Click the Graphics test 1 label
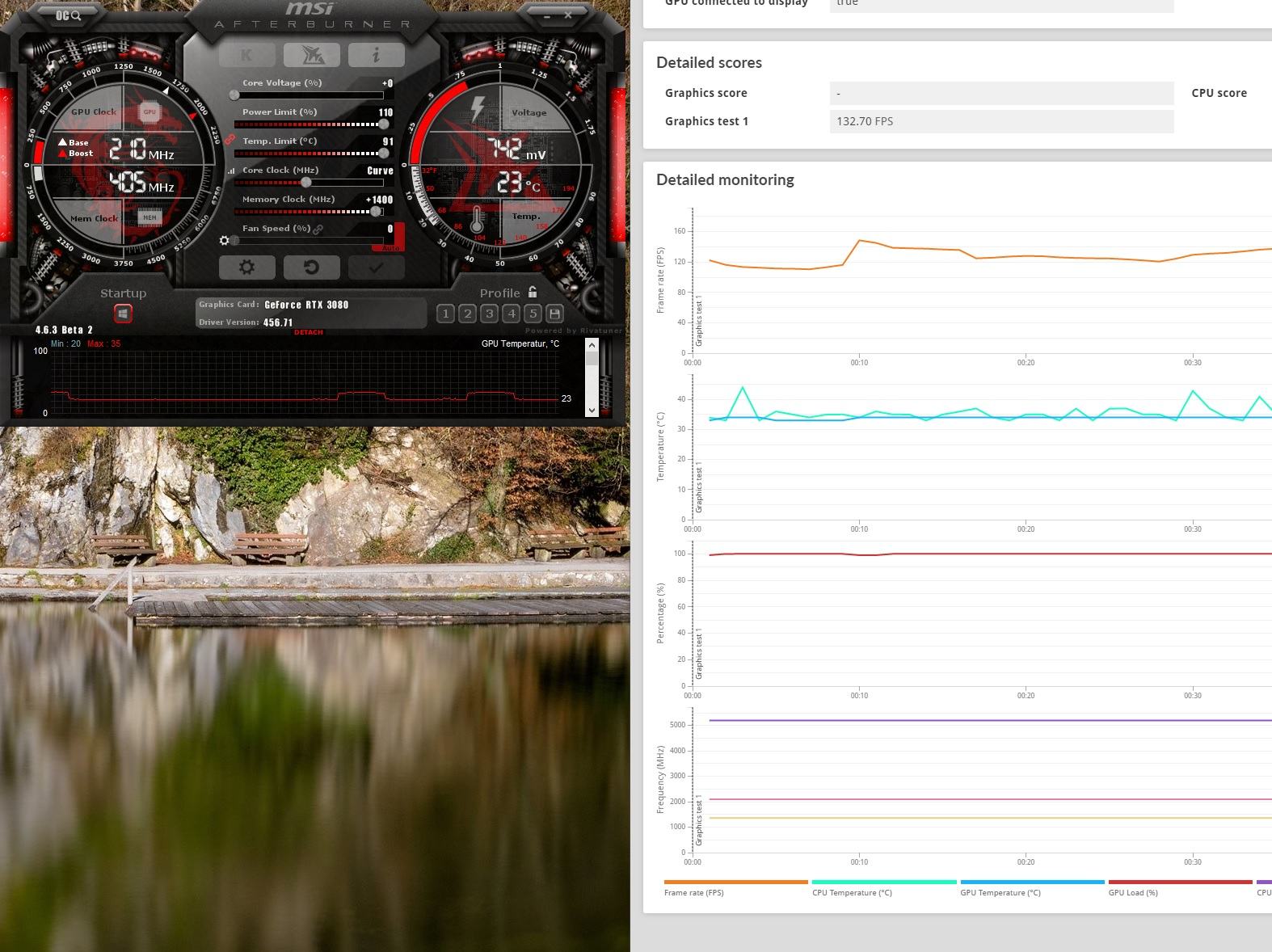1272x952 pixels. pyautogui.click(x=706, y=121)
